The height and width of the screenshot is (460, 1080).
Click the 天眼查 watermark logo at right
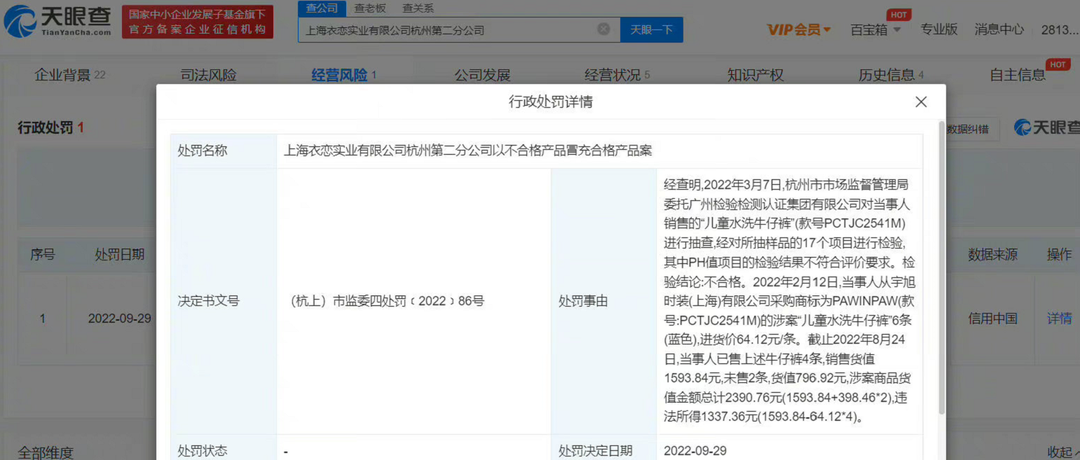[1046, 127]
